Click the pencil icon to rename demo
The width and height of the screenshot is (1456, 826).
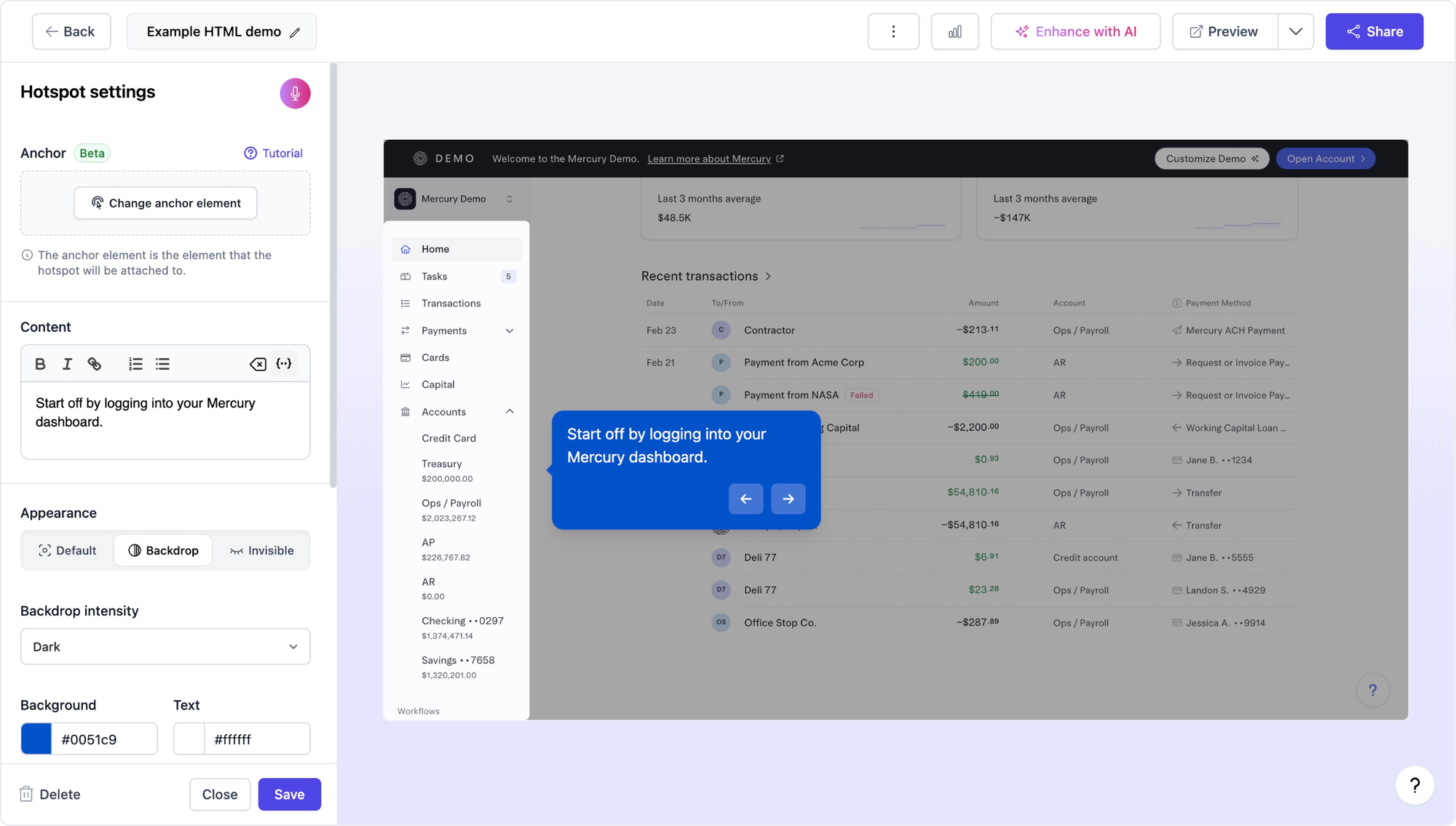point(295,32)
